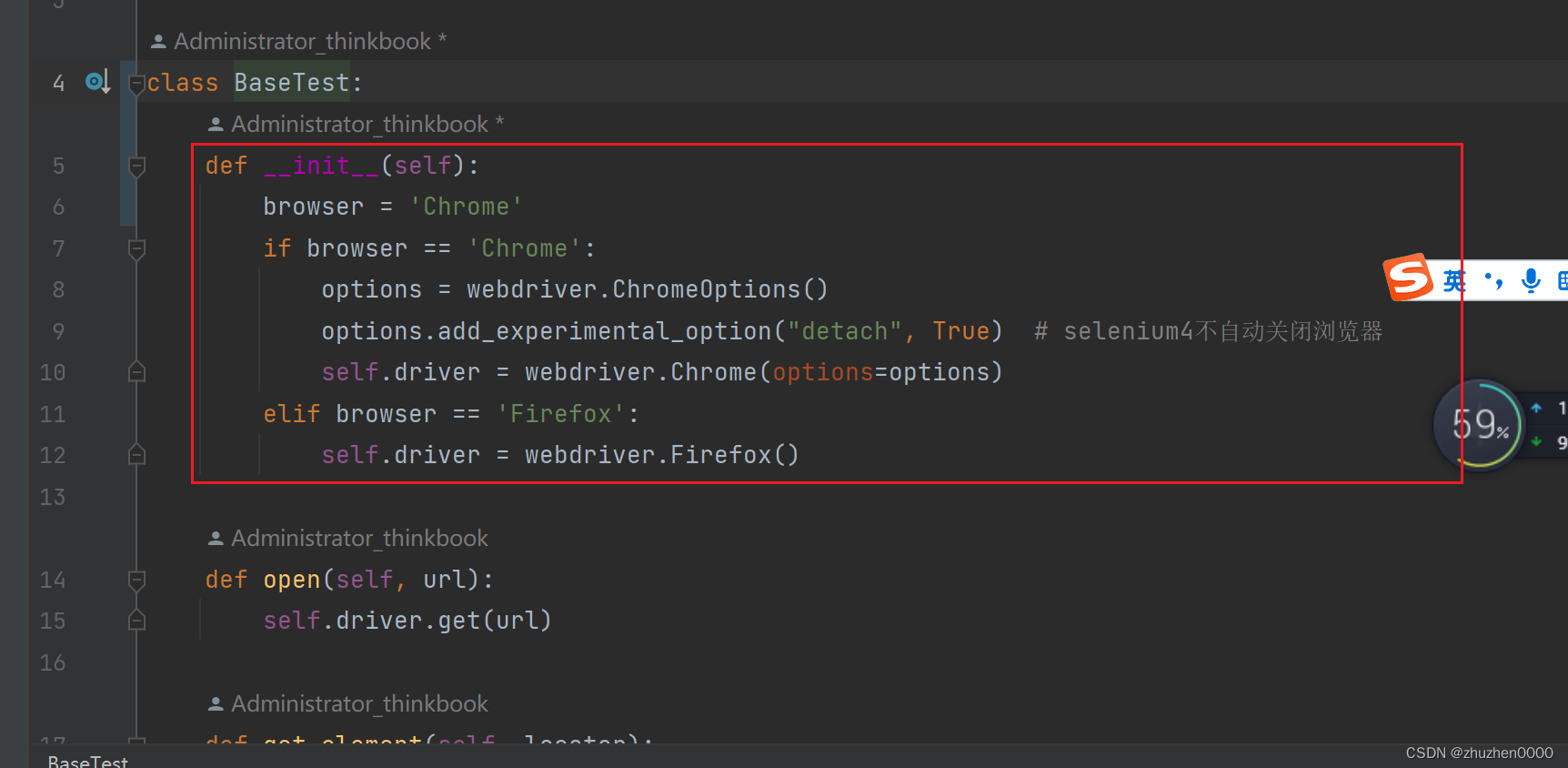Open author hint above line 17 method
Image resolution: width=1568 pixels, height=768 pixels.
(x=348, y=703)
